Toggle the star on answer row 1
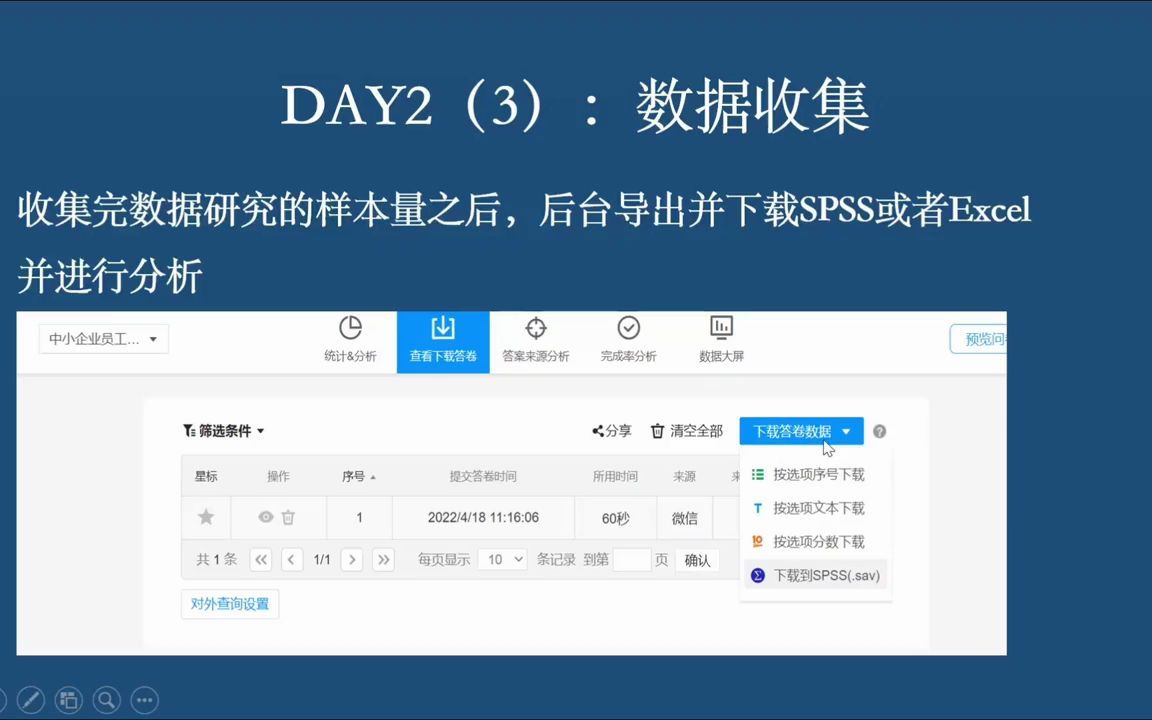 tap(206, 517)
